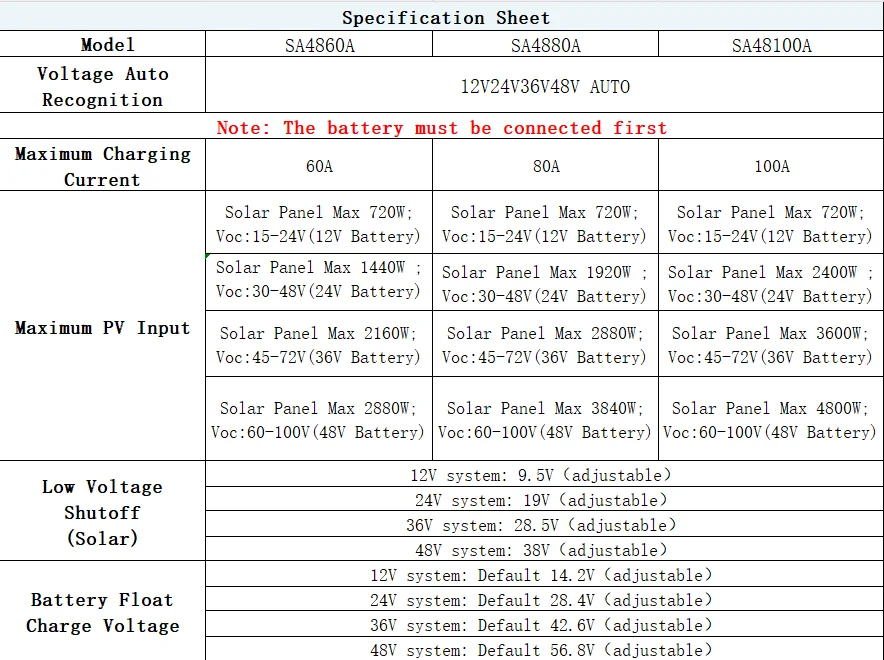Click the 'Maximum PV Input' header cell

click(x=103, y=326)
